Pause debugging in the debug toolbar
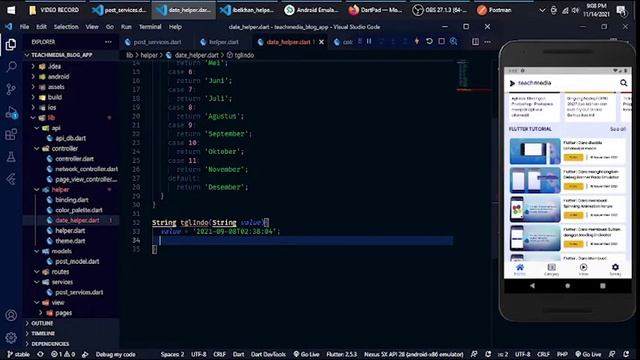The image size is (640, 360). [x=369, y=41]
